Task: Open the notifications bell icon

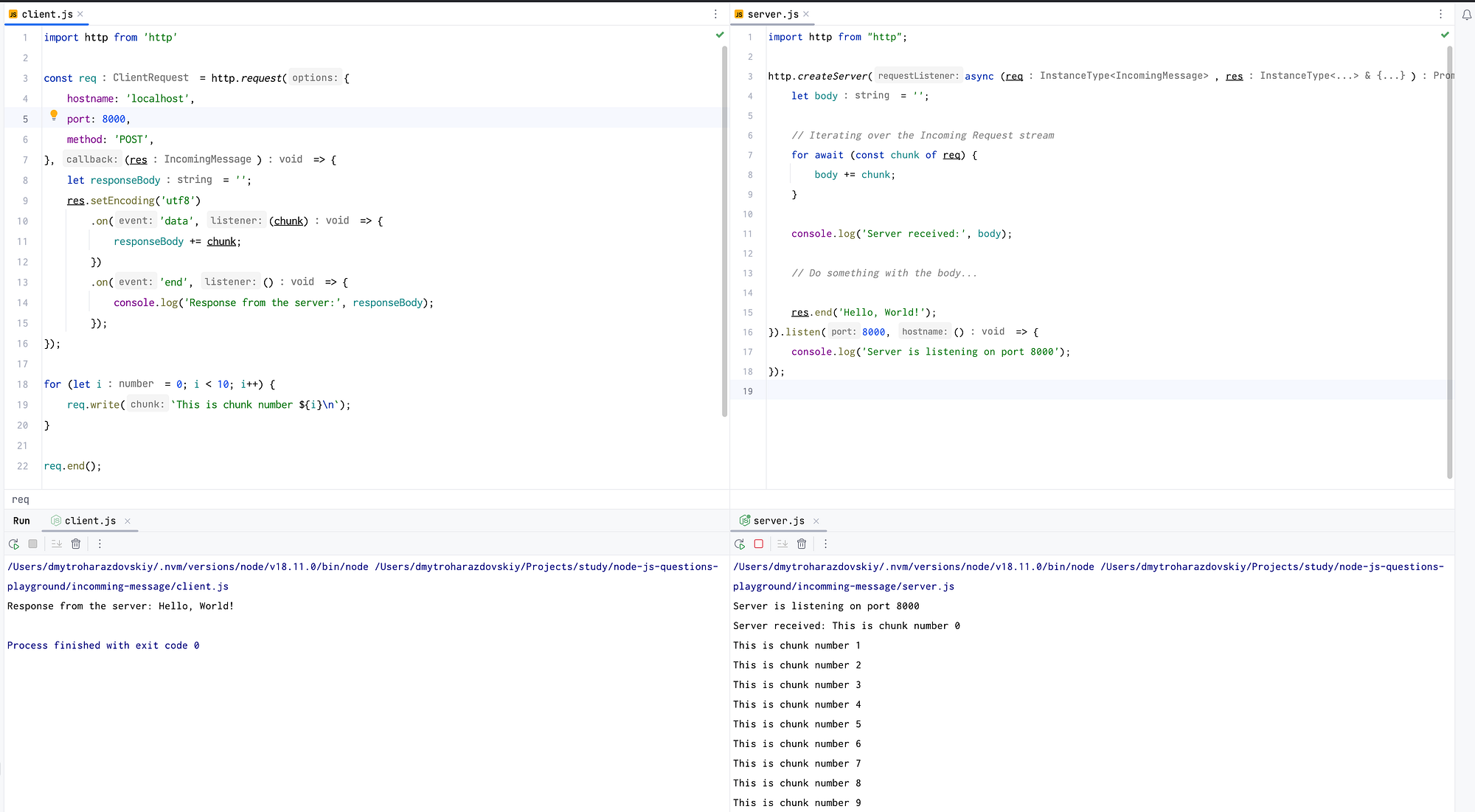Action: coord(1466,14)
